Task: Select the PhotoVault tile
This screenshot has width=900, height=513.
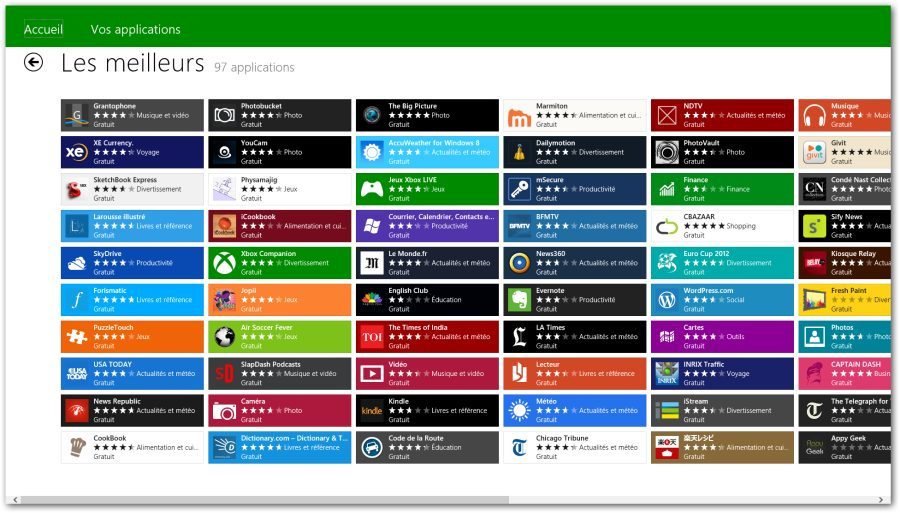Action: tap(722, 152)
